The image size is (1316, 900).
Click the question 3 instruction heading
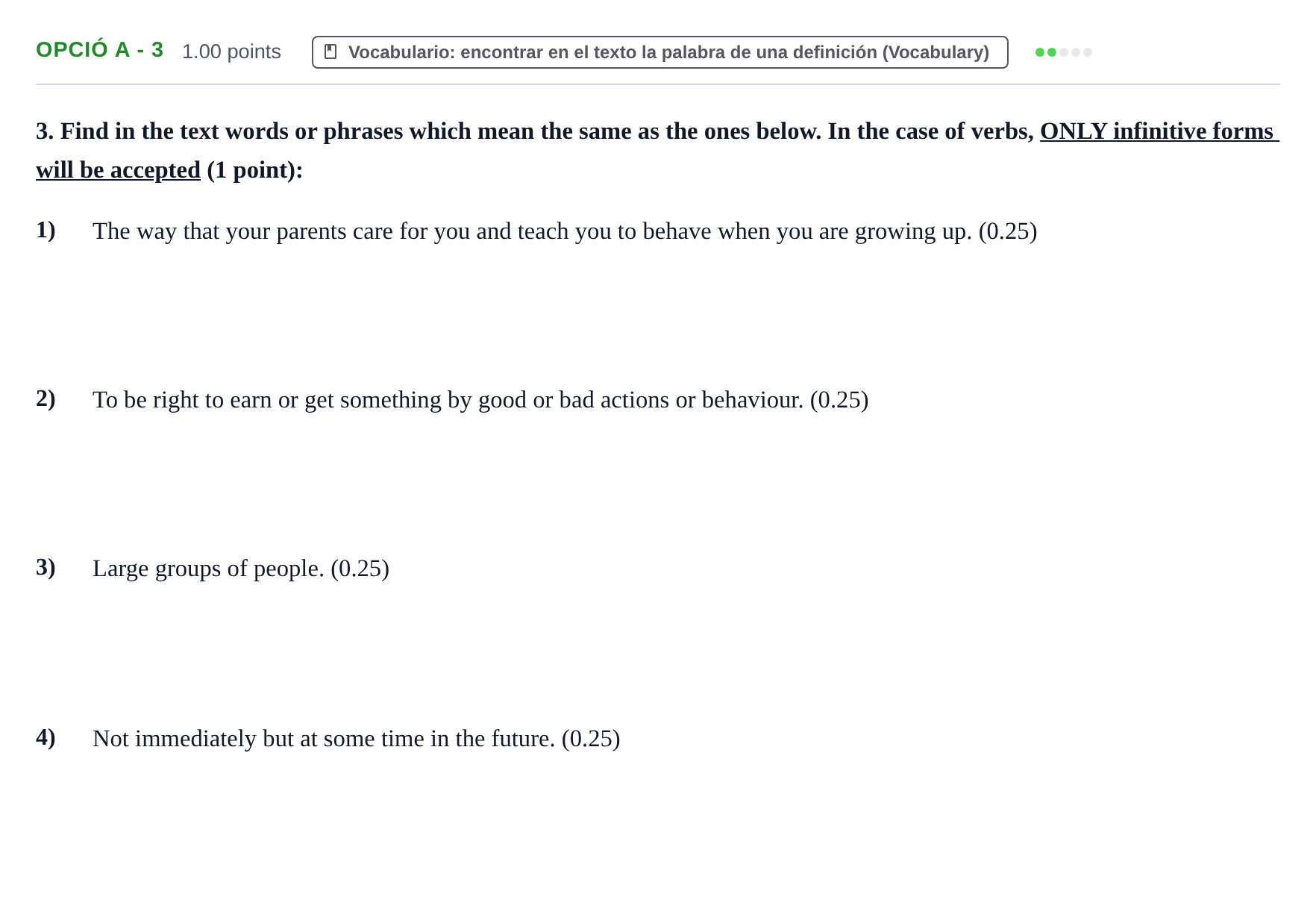coord(657,151)
